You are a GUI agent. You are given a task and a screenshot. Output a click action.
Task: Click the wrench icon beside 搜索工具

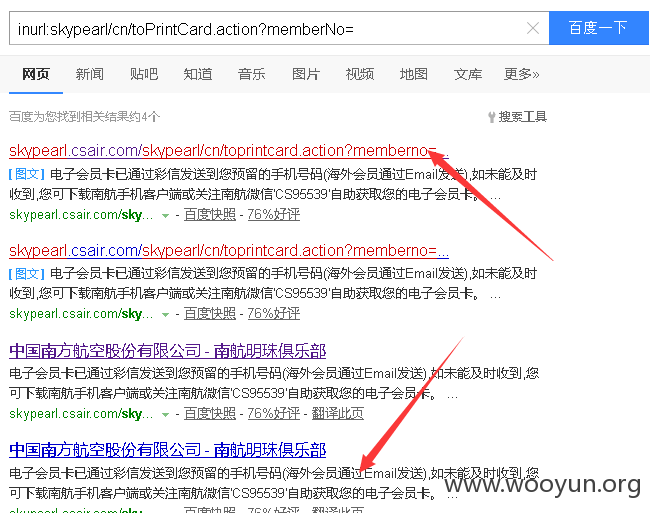492,117
